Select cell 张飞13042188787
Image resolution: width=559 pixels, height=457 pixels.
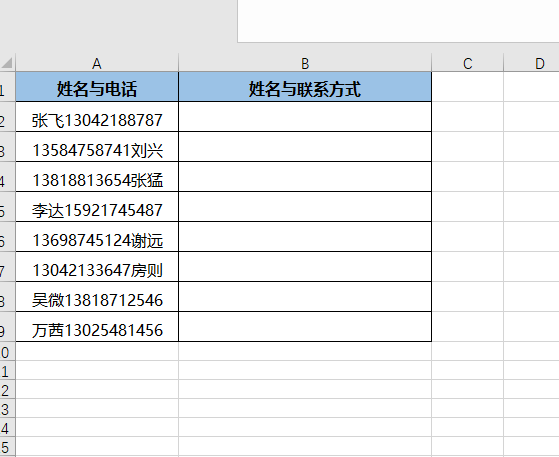[x=97, y=117]
